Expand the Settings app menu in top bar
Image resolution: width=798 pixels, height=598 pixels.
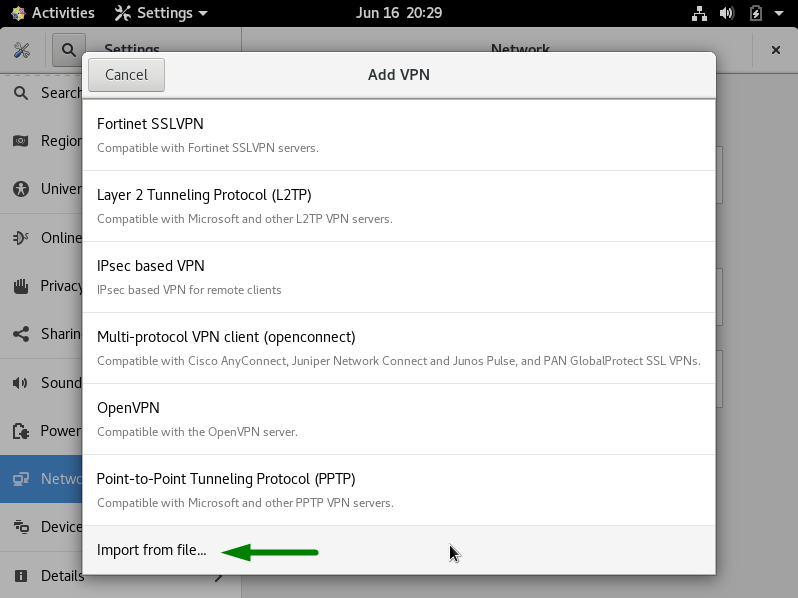pyautogui.click(x=161, y=13)
